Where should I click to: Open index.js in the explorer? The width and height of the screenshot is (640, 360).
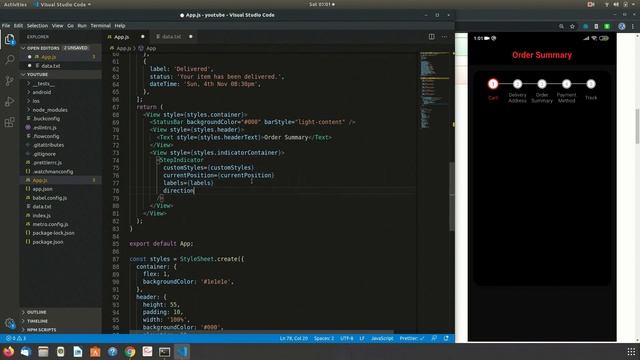42,216
